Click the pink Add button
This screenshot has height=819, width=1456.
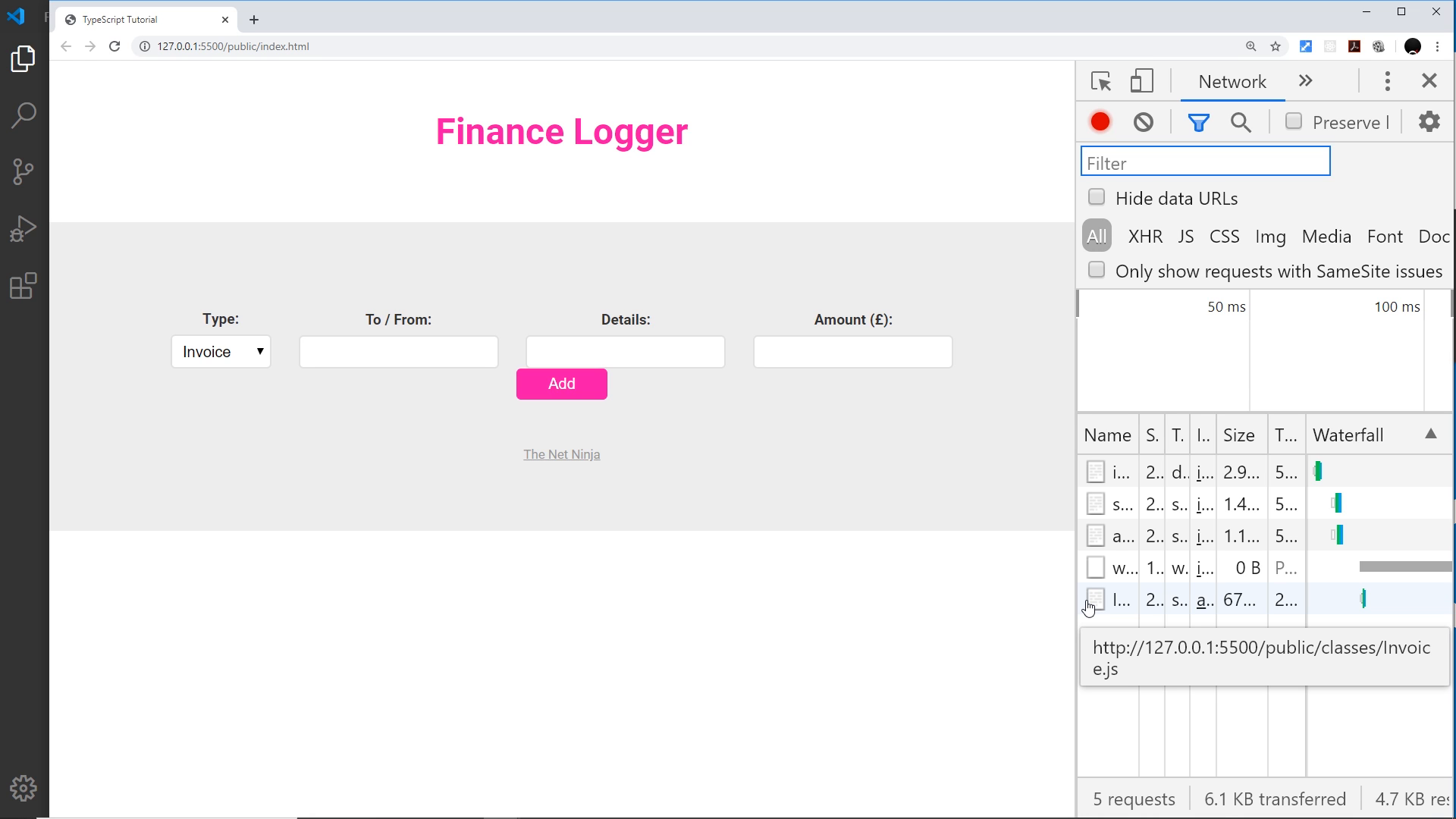(x=562, y=384)
